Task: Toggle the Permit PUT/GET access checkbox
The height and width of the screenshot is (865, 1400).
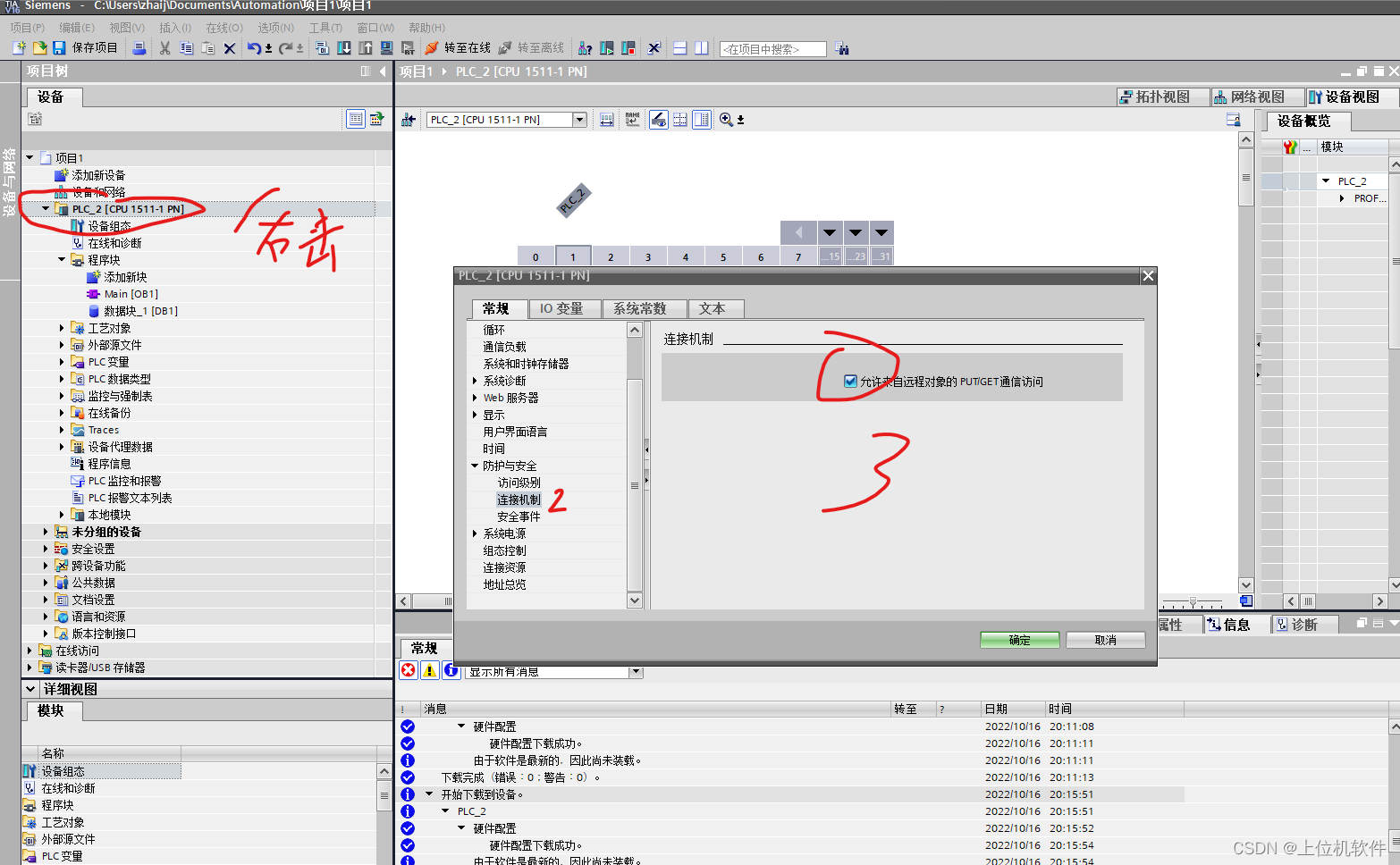Action: 850,382
